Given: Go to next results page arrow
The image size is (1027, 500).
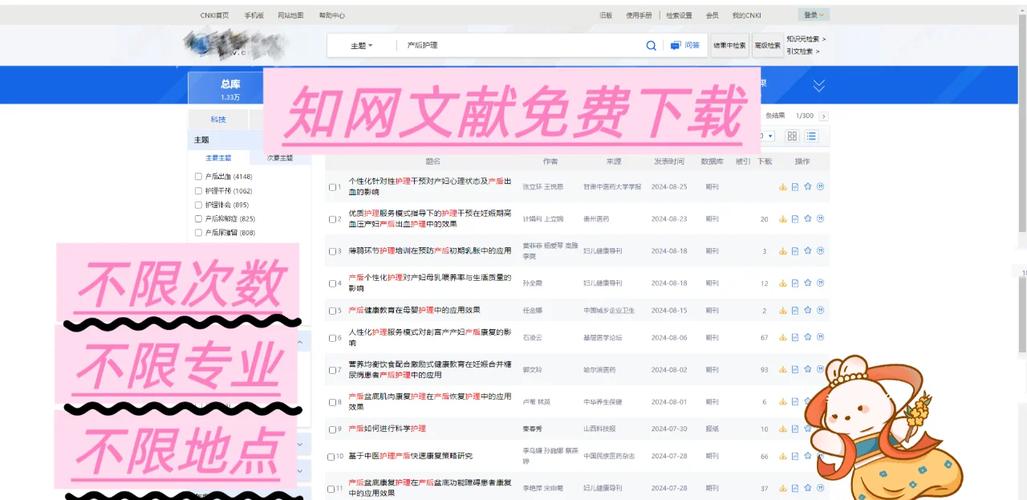Looking at the screenshot, I should click(823, 116).
